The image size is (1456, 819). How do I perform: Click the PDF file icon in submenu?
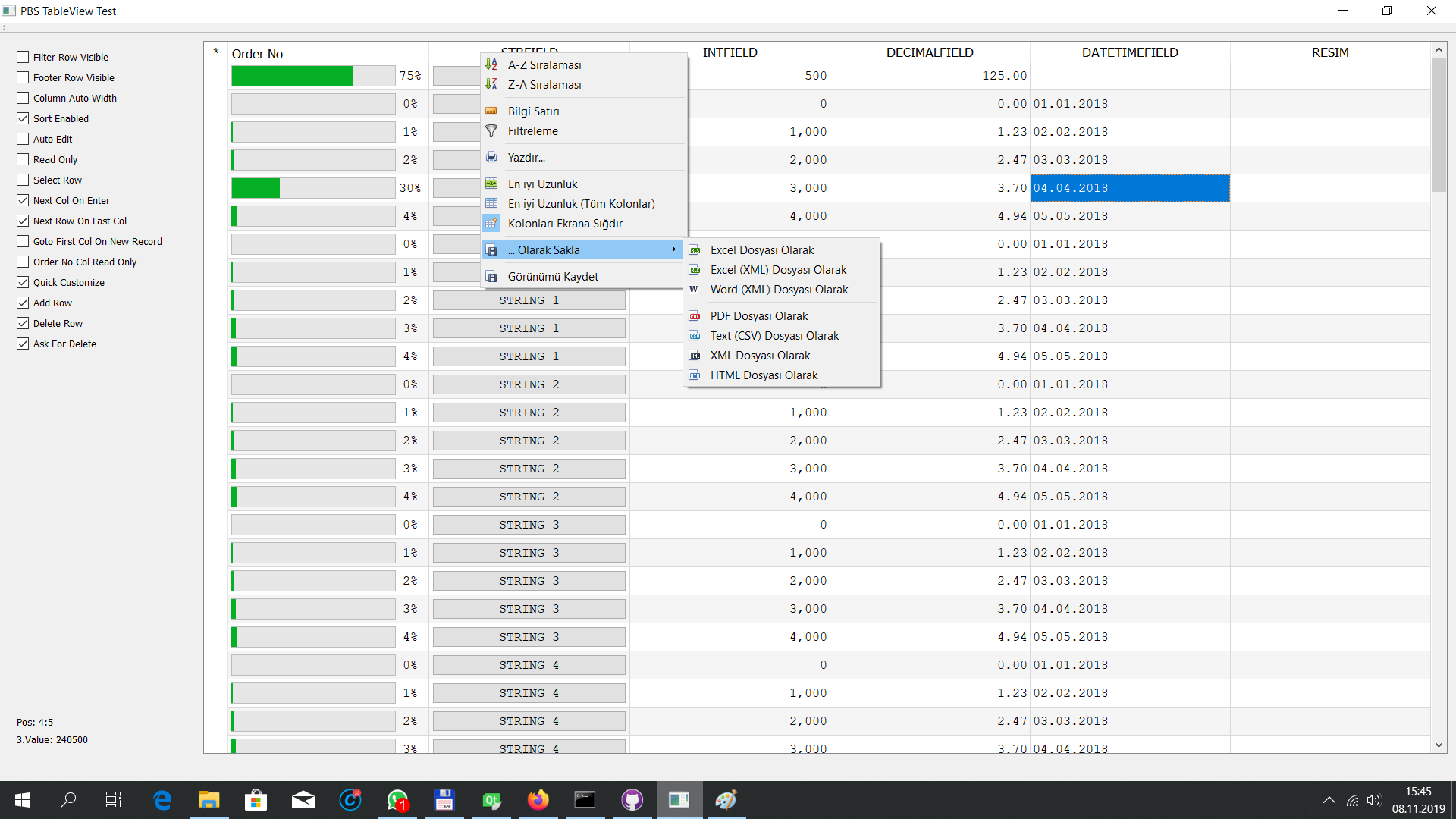pos(695,315)
